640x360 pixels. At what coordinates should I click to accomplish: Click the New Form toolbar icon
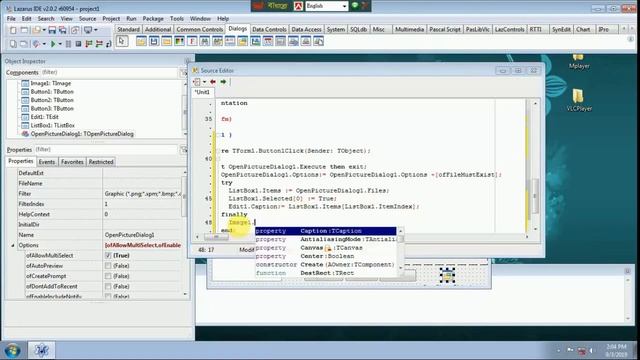[24, 30]
